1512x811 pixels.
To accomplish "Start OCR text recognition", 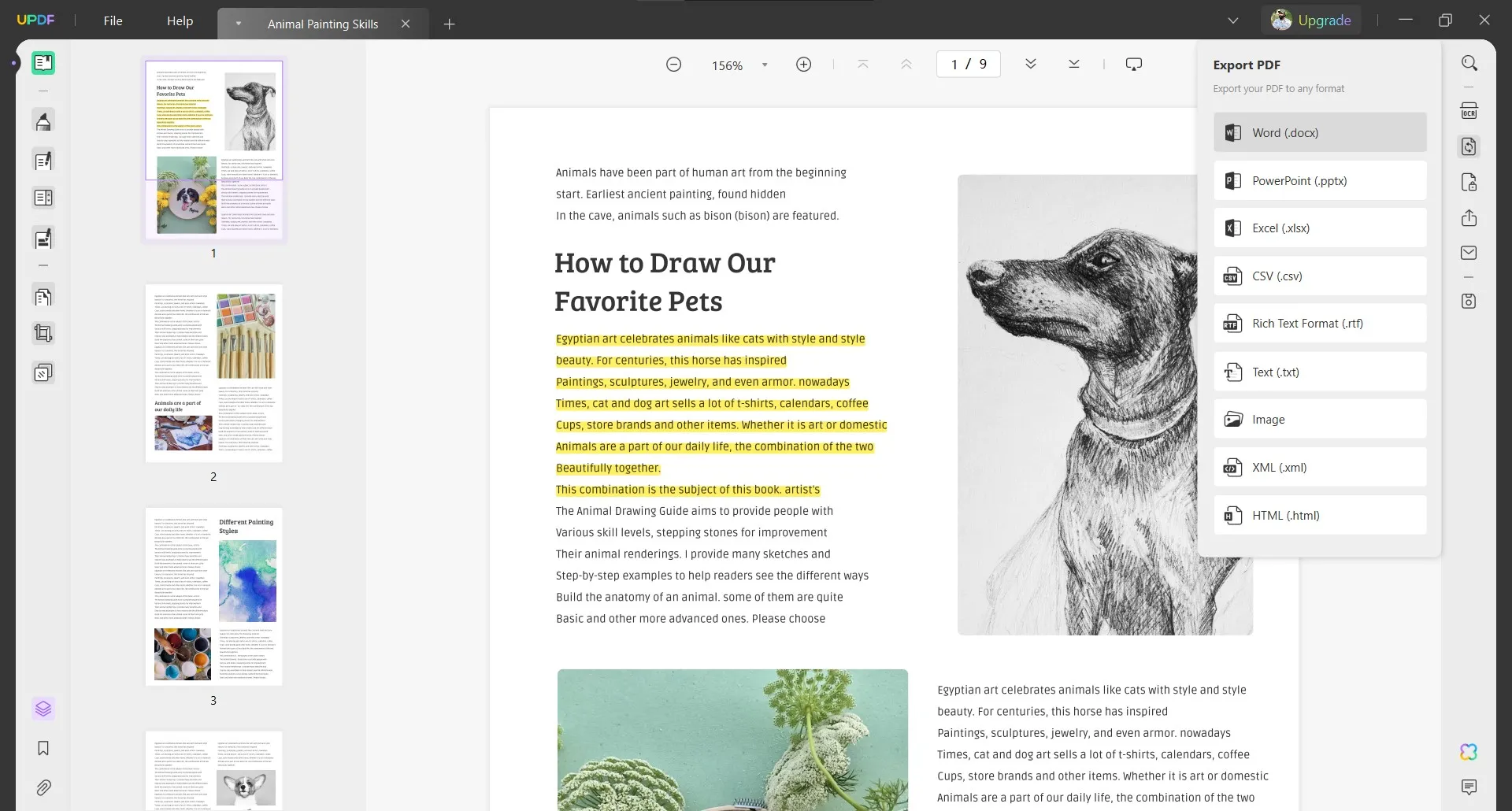I will 1470,110.
